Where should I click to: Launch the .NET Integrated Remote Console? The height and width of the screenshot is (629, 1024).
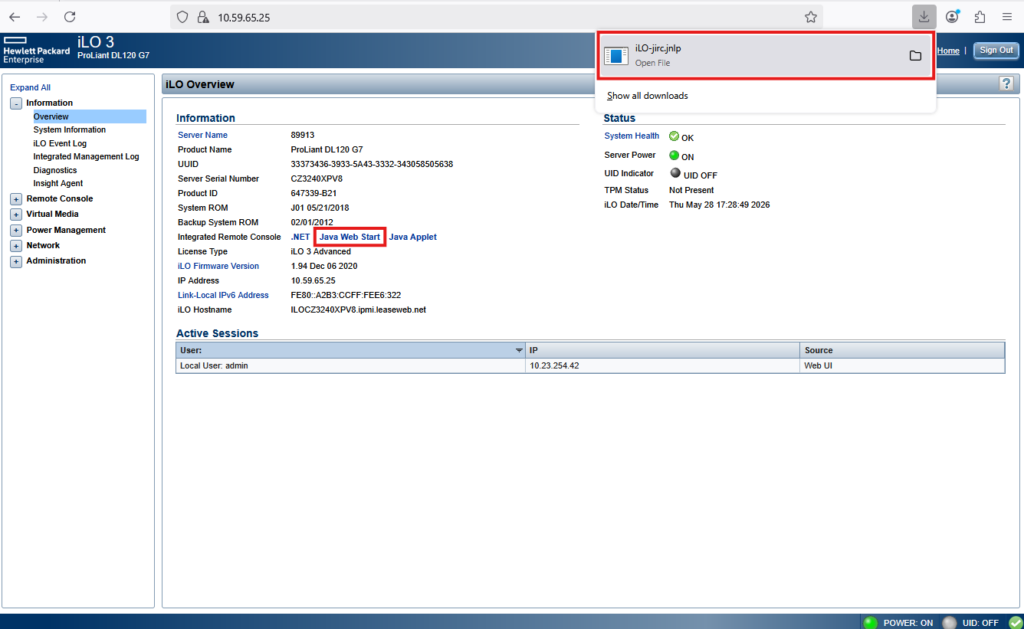(300, 236)
